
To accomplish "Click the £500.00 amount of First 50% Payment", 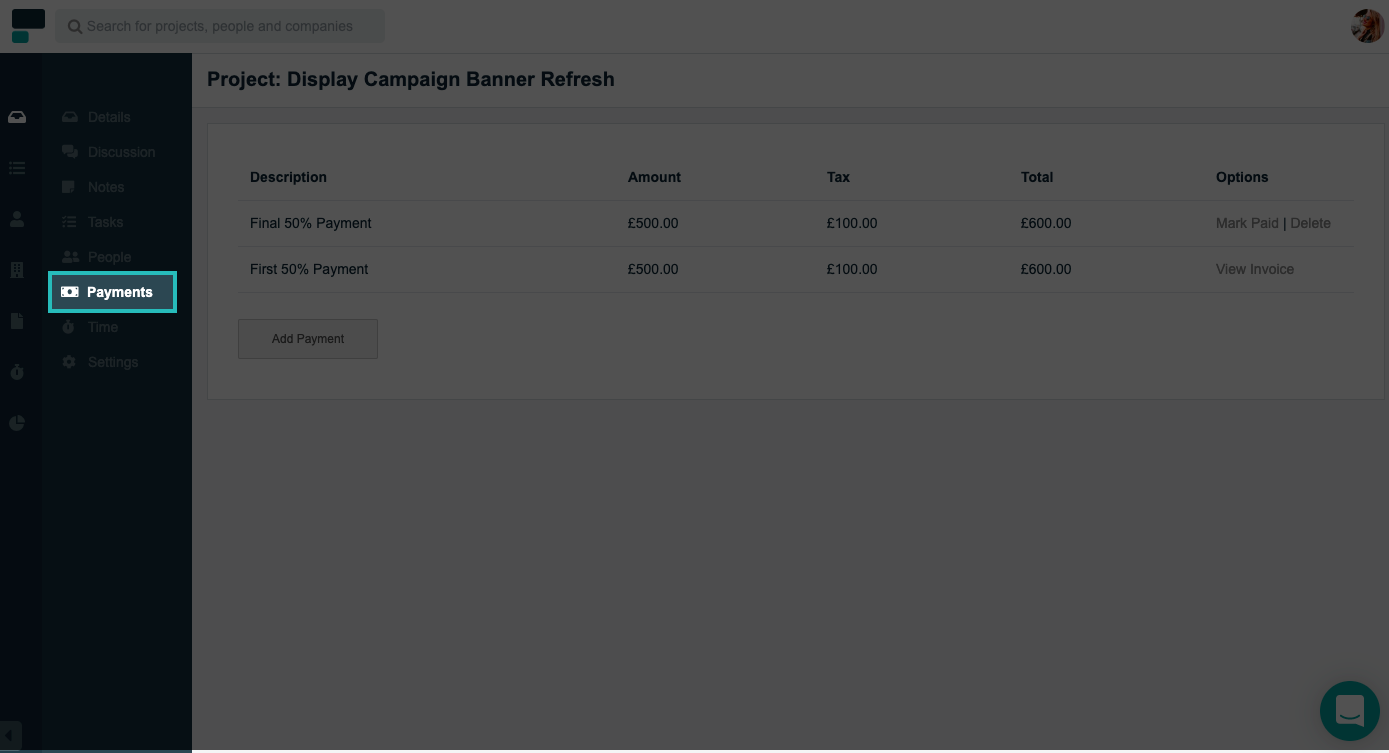I will [653, 269].
